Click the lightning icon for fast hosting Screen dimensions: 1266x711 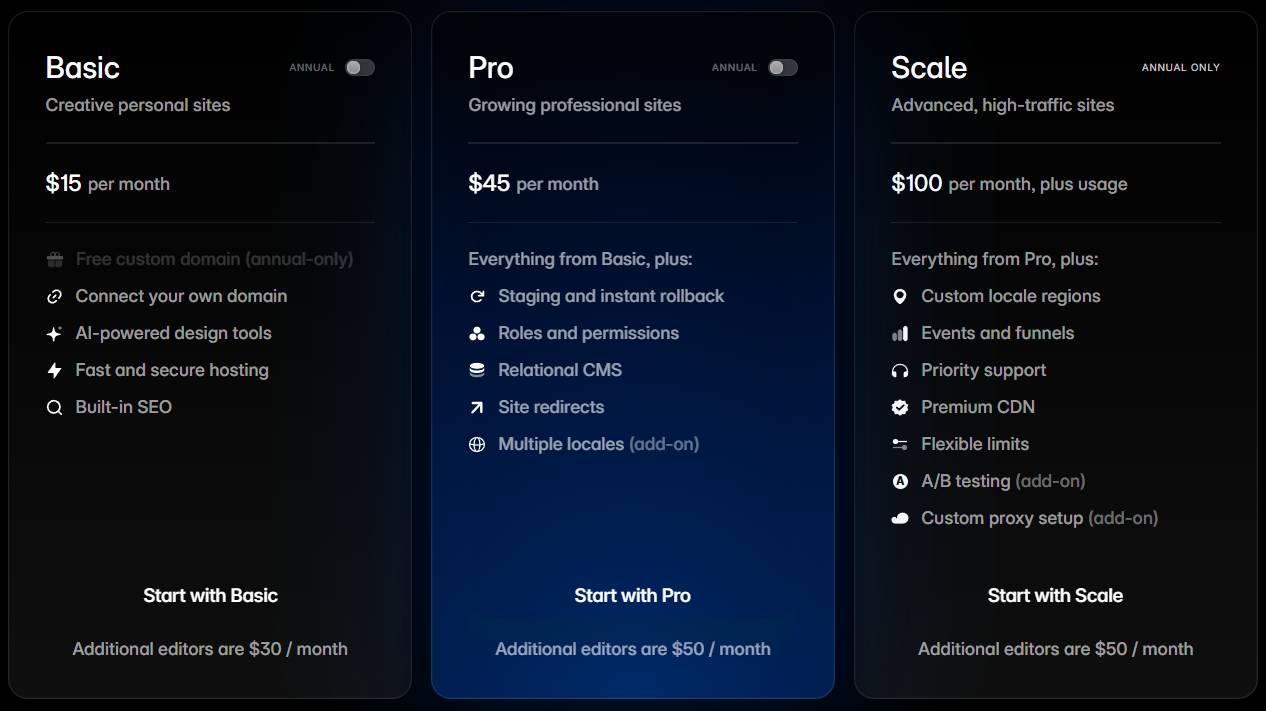click(54, 370)
